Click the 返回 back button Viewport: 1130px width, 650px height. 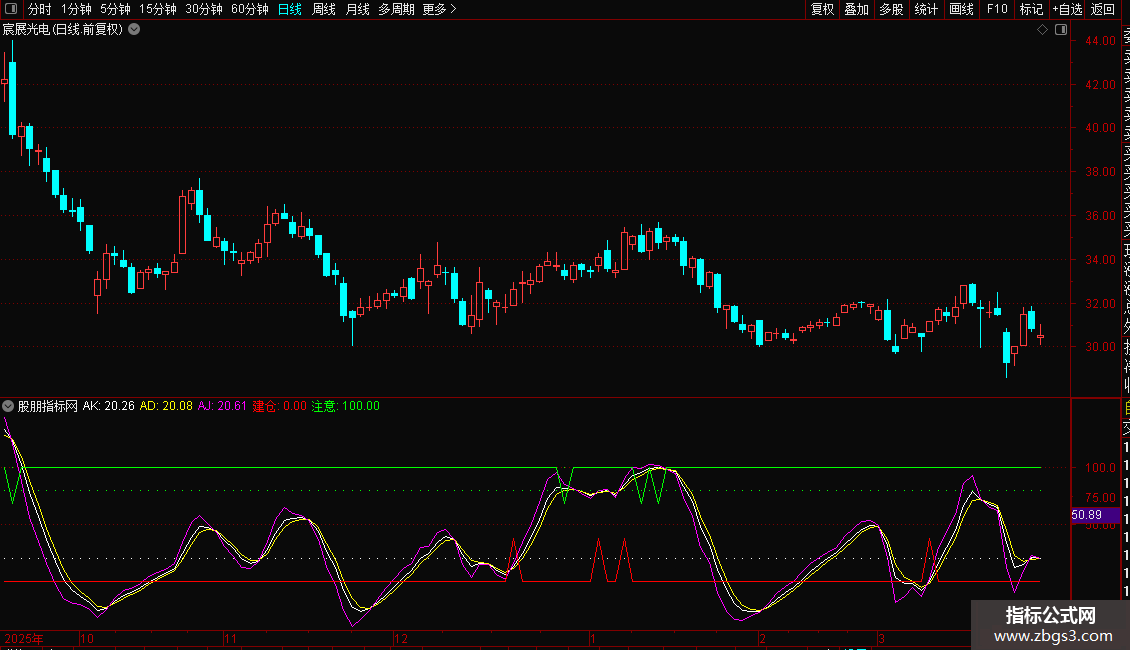[x=1103, y=9]
